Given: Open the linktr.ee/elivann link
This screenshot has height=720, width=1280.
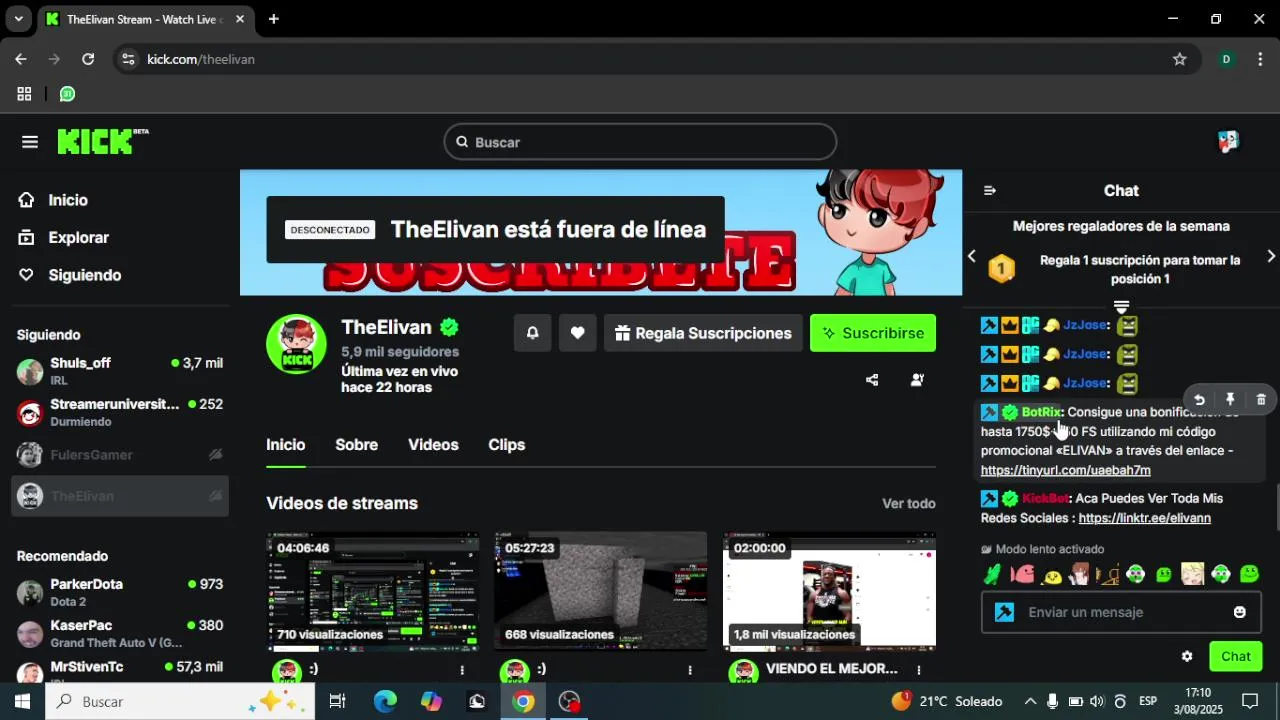Looking at the screenshot, I should (1145, 518).
